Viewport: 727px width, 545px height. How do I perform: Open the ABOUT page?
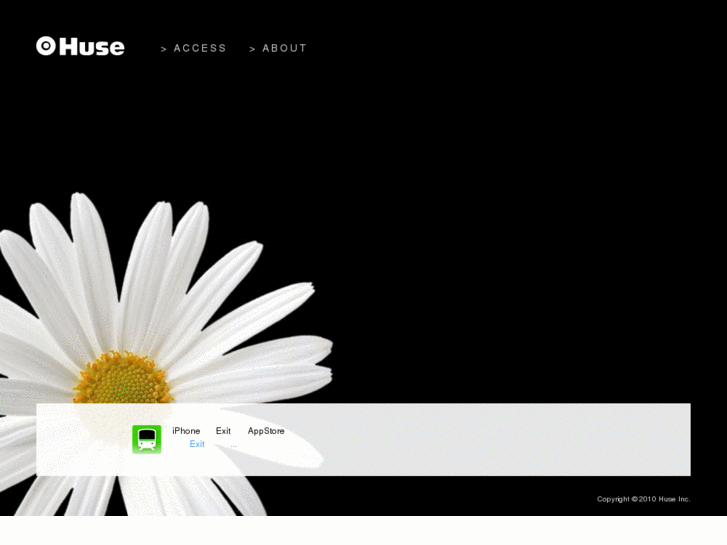[x=278, y=48]
